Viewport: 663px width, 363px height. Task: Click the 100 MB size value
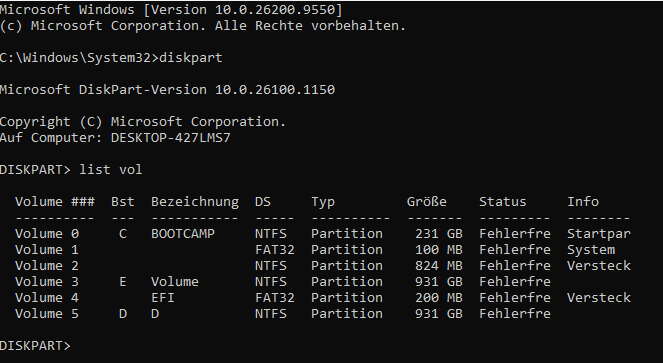click(x=438, y=250)
